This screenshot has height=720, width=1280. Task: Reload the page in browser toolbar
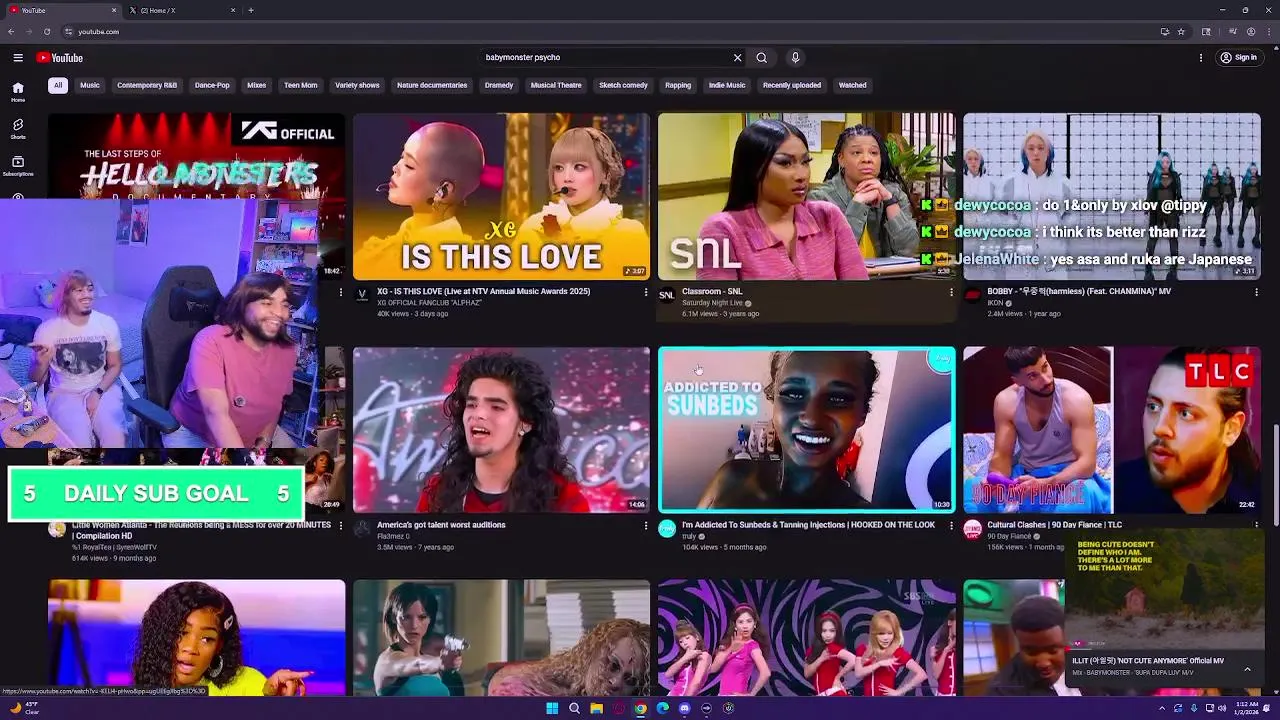click(47, 32)
